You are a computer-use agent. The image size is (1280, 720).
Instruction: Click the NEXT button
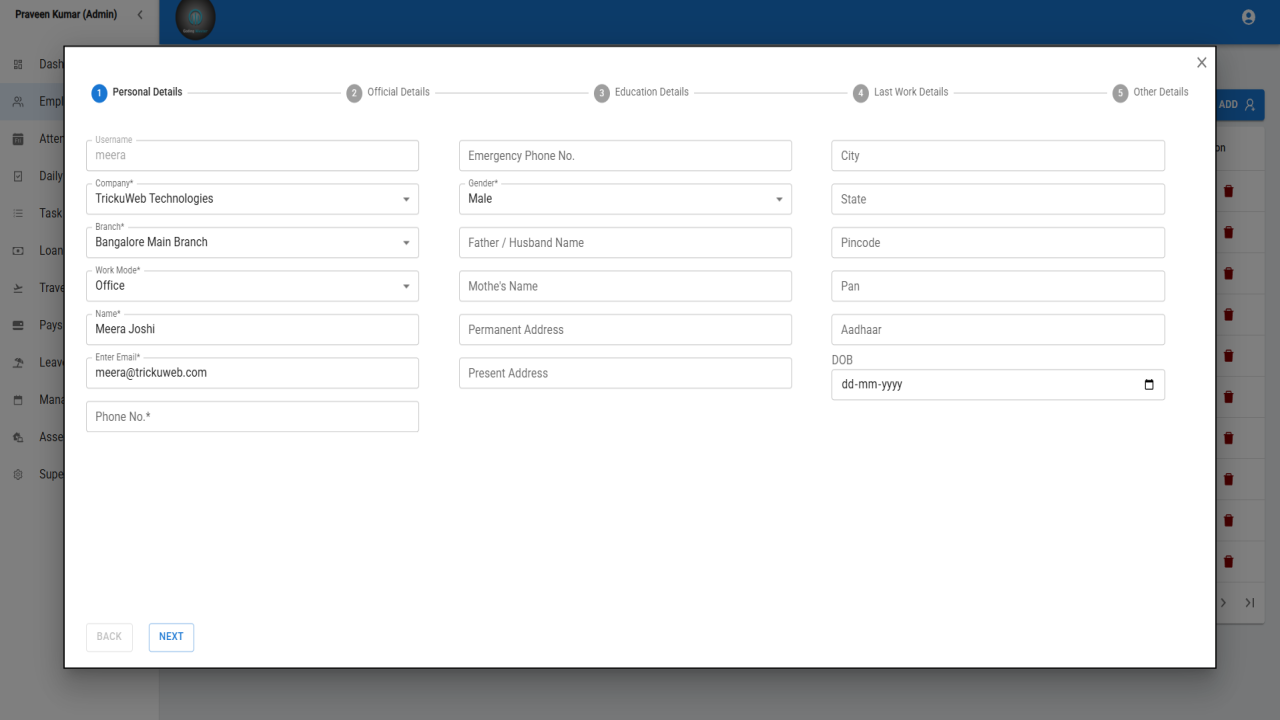pos(171,637)
